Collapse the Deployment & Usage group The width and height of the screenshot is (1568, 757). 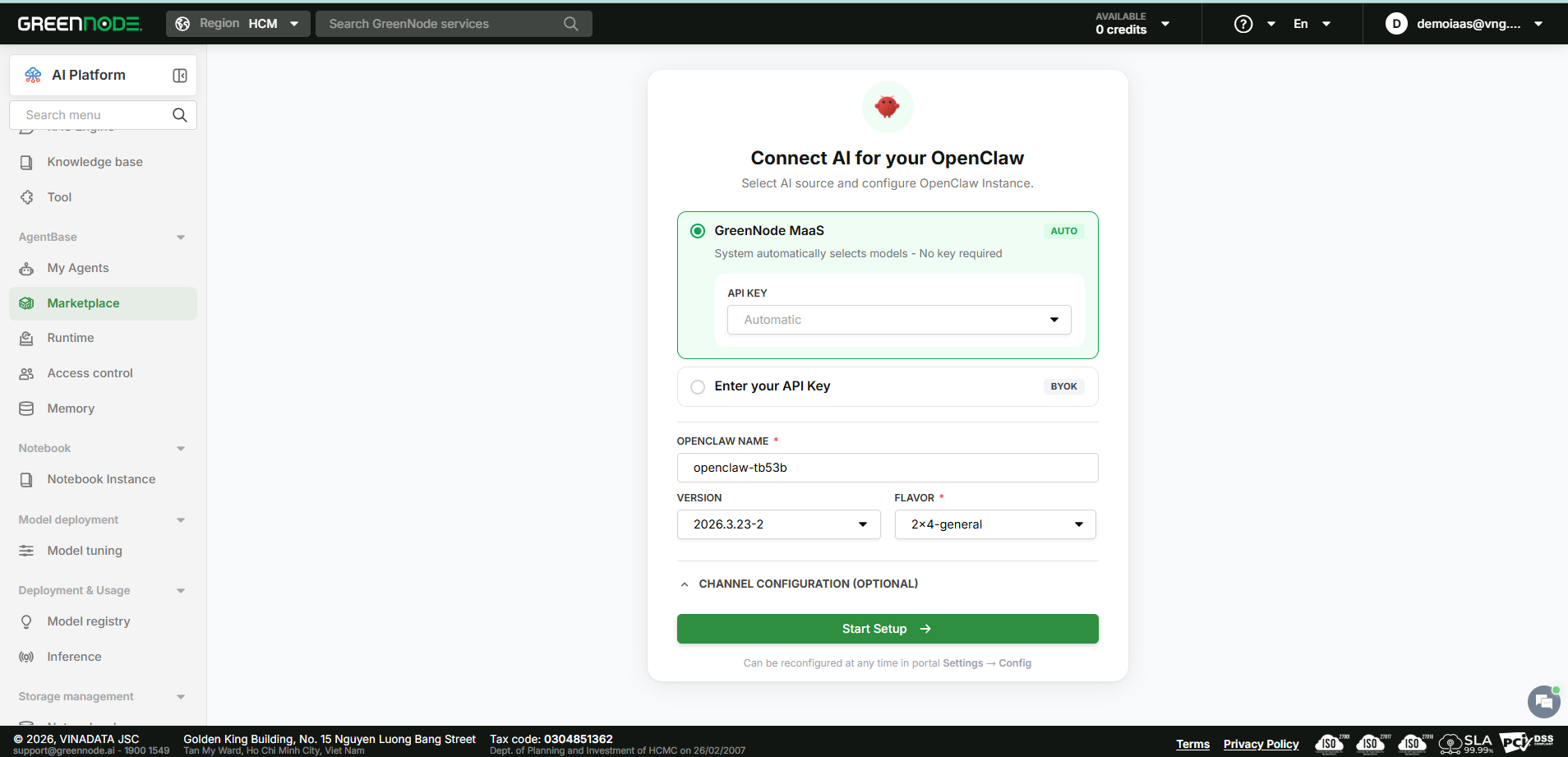(181, 591)
